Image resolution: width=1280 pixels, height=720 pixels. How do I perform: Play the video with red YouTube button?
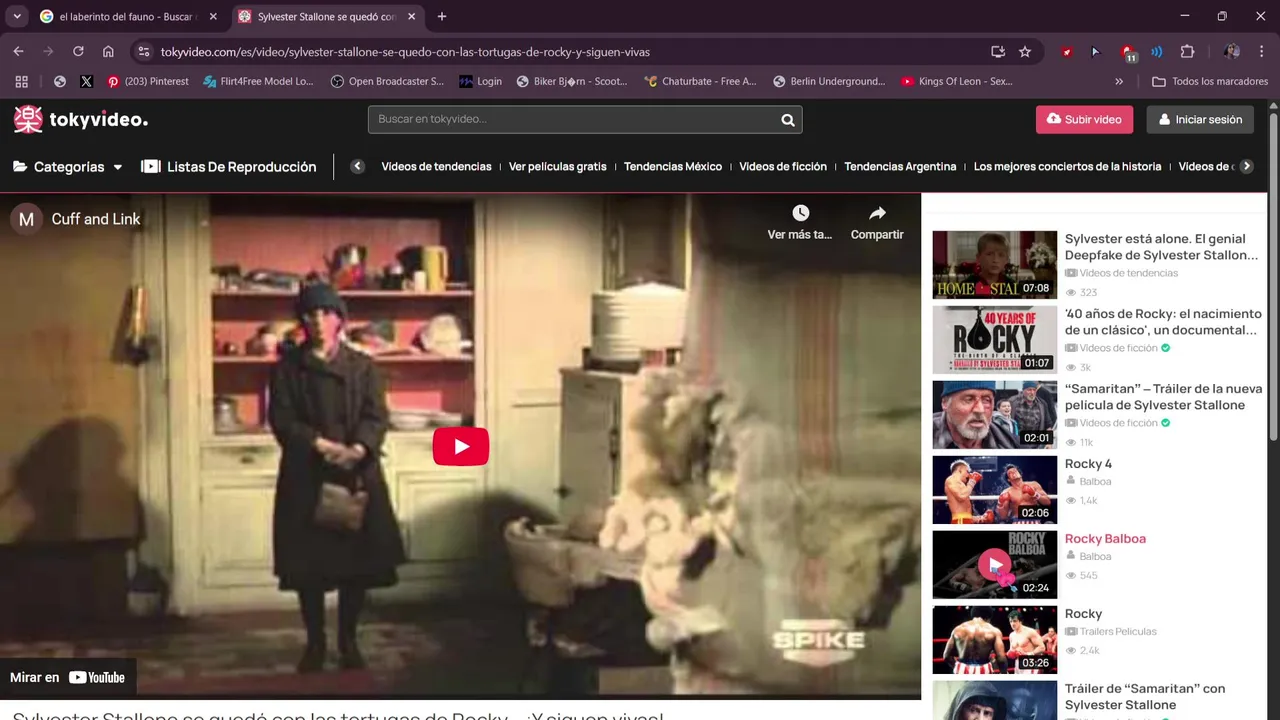pos(461,446)
